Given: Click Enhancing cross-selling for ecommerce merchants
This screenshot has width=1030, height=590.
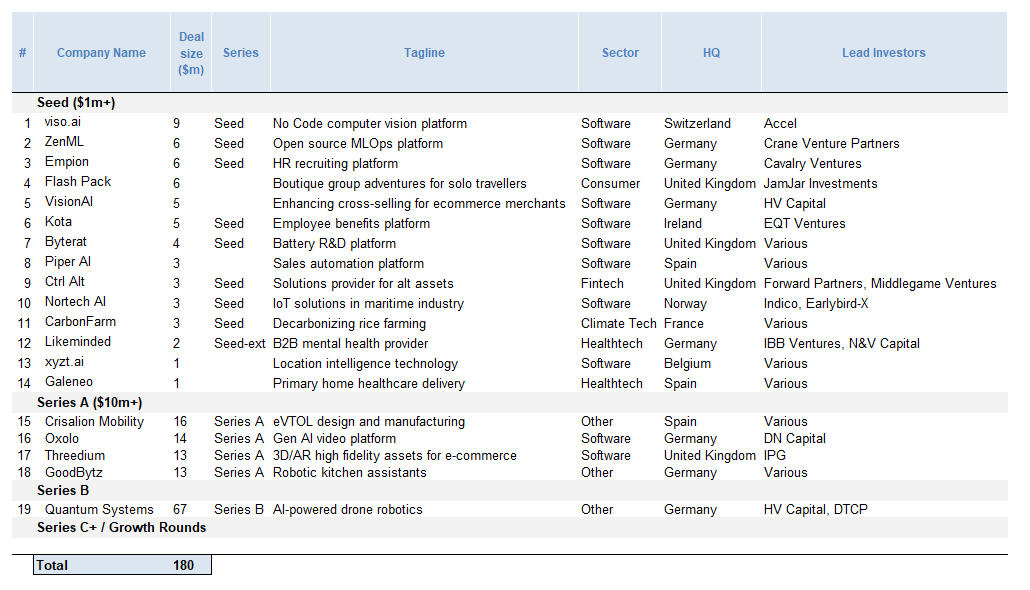Looking at the screenshot, I should point(419,204).
